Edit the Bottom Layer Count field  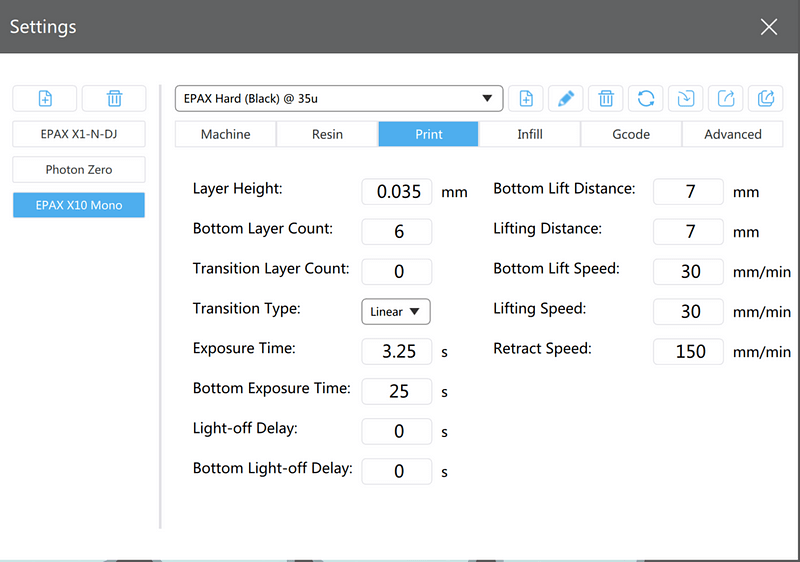pos(397,232)
